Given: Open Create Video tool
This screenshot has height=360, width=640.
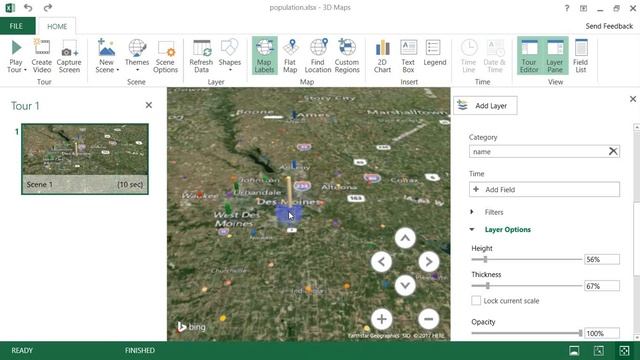Looking at the screenshot, I should pyautogui.click(x=42, y=56).
